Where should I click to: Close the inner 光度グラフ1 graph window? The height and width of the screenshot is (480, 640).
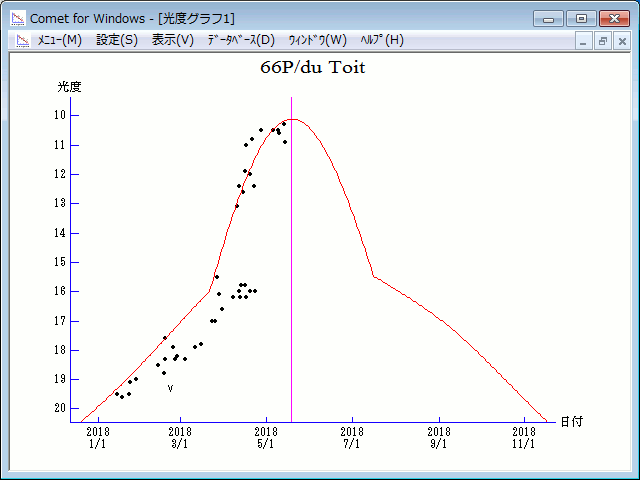pos(621,41)
